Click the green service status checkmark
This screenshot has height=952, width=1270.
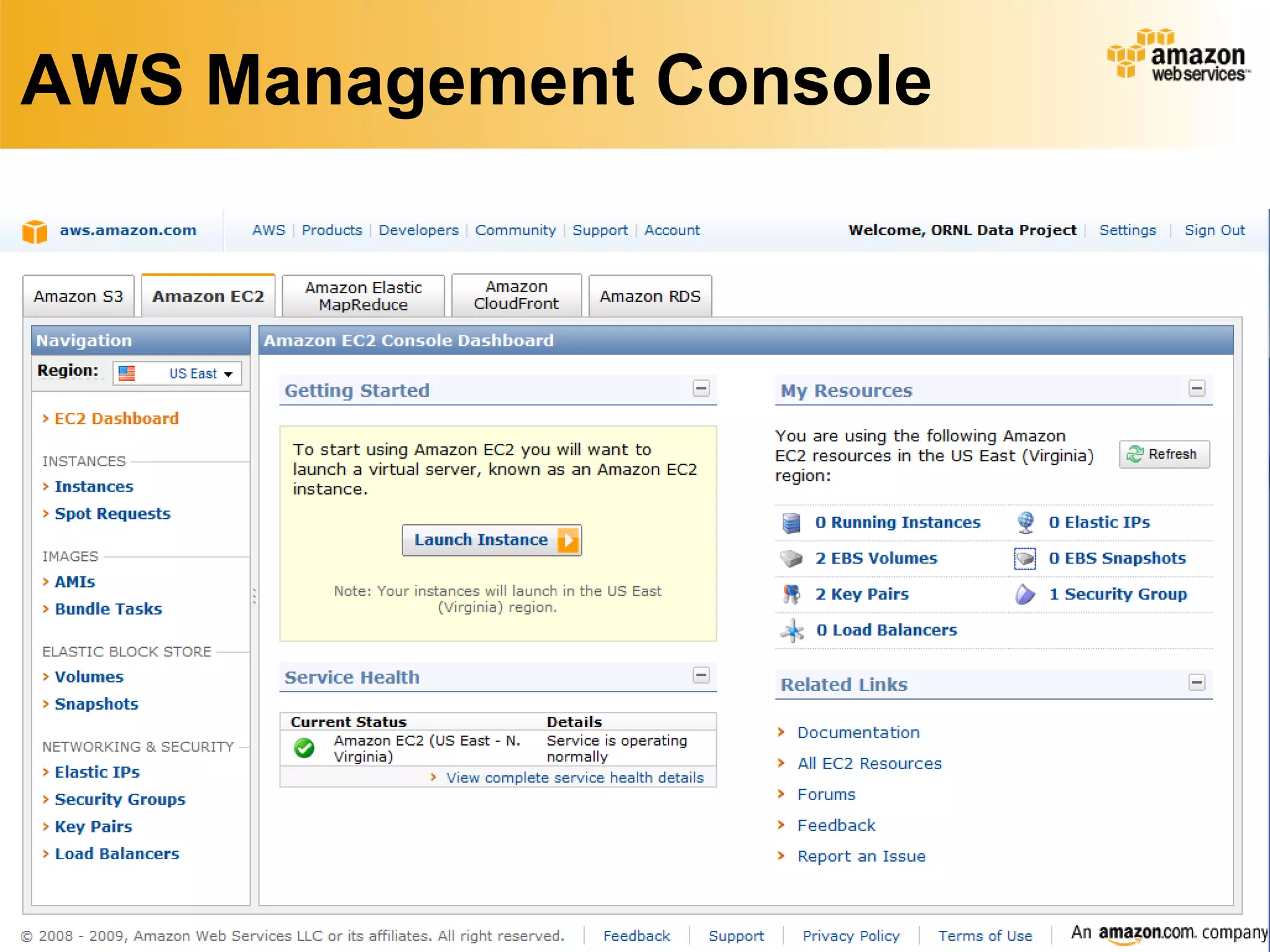pos(304,748)
